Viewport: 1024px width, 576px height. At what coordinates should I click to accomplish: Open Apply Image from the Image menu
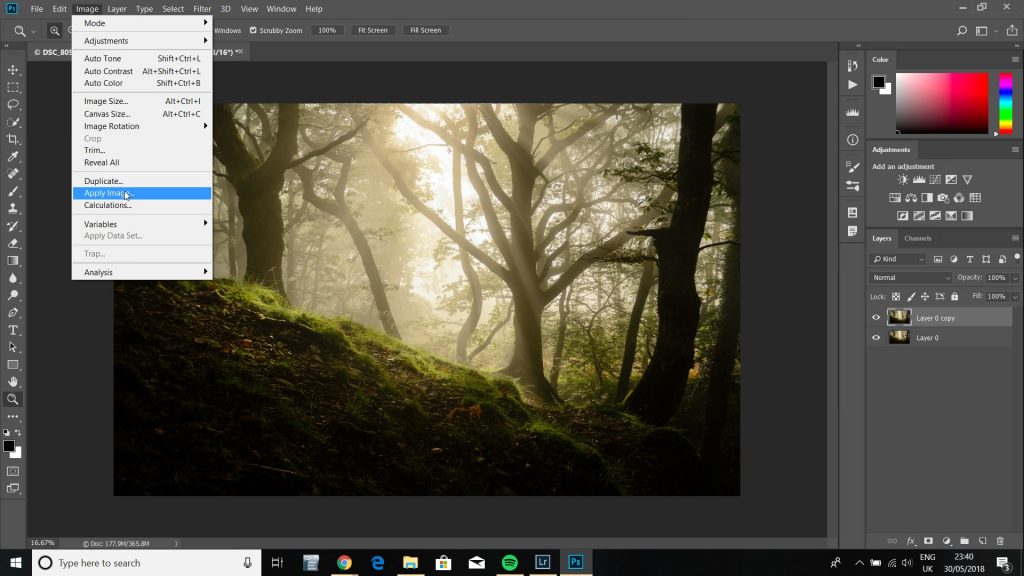pyautogui.click(x=105, y=192)
